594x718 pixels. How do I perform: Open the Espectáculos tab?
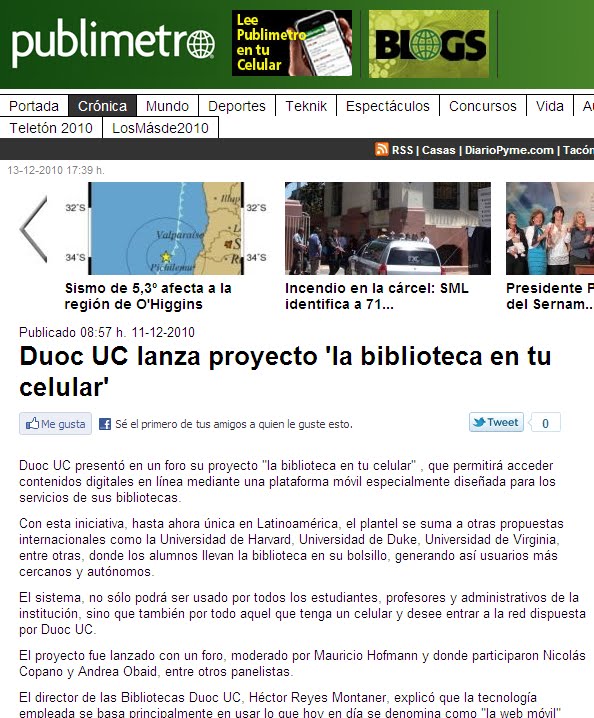pyautogui.click(x=387, y=106)
